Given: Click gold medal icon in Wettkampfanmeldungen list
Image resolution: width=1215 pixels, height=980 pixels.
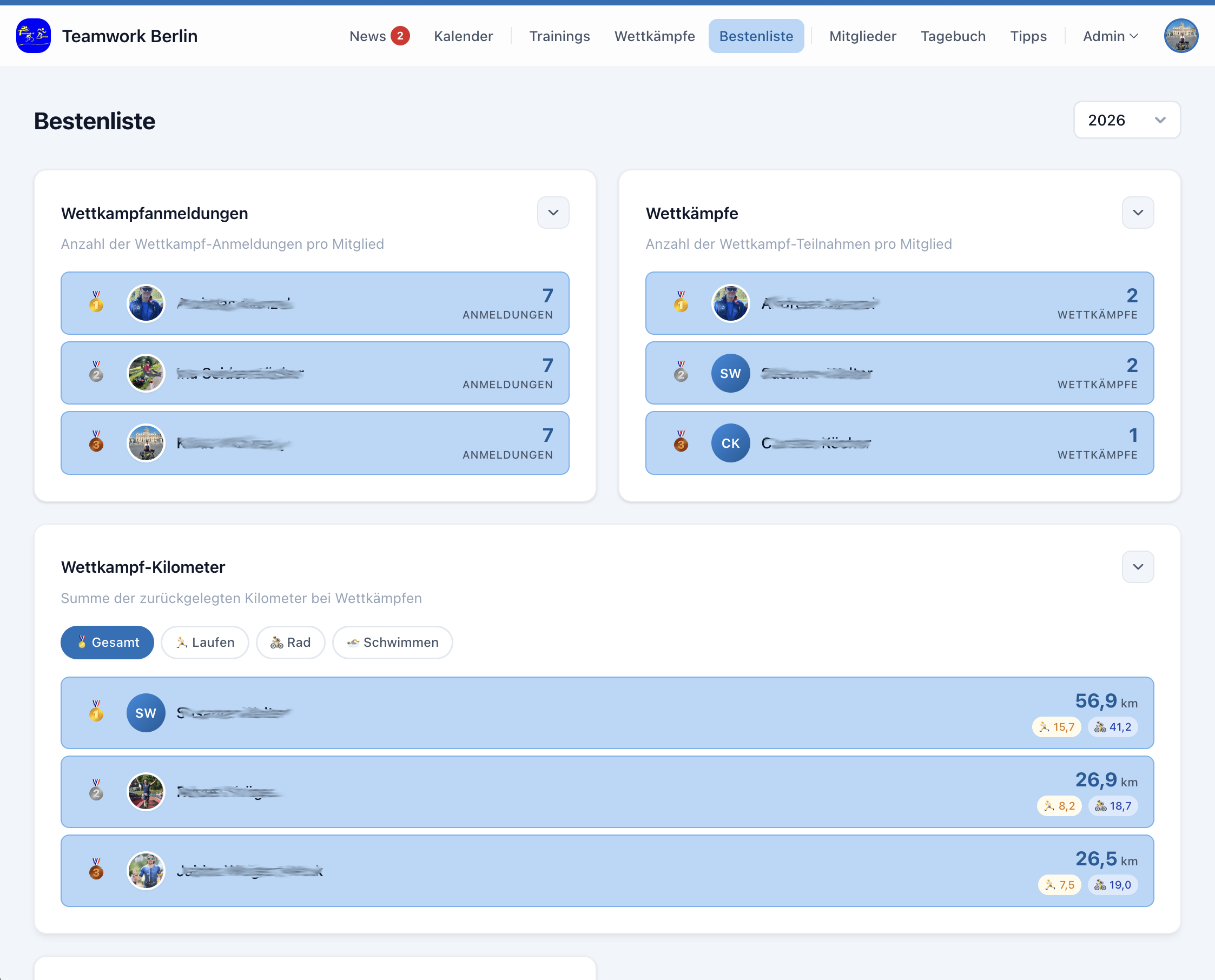Looking at the screenshot, I should 96,302.
